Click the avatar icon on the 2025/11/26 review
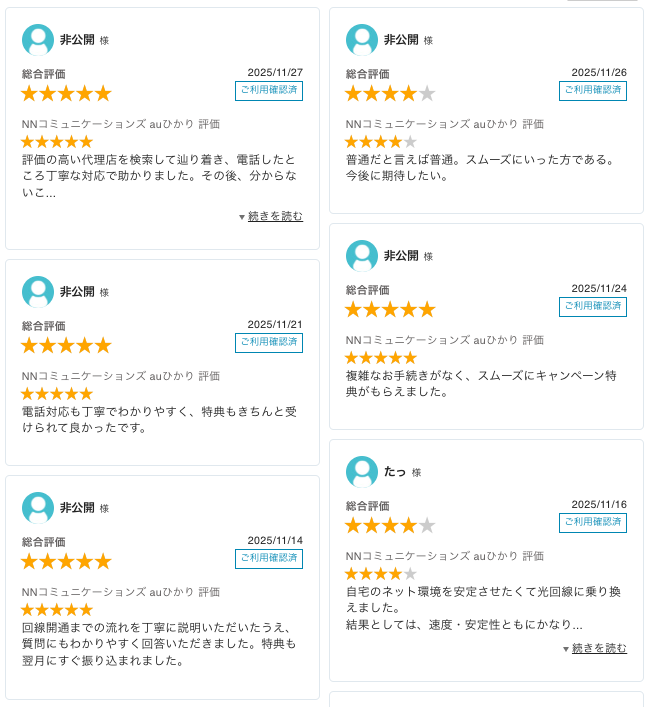This screenshot has height=707, width=651. point(362,40)
